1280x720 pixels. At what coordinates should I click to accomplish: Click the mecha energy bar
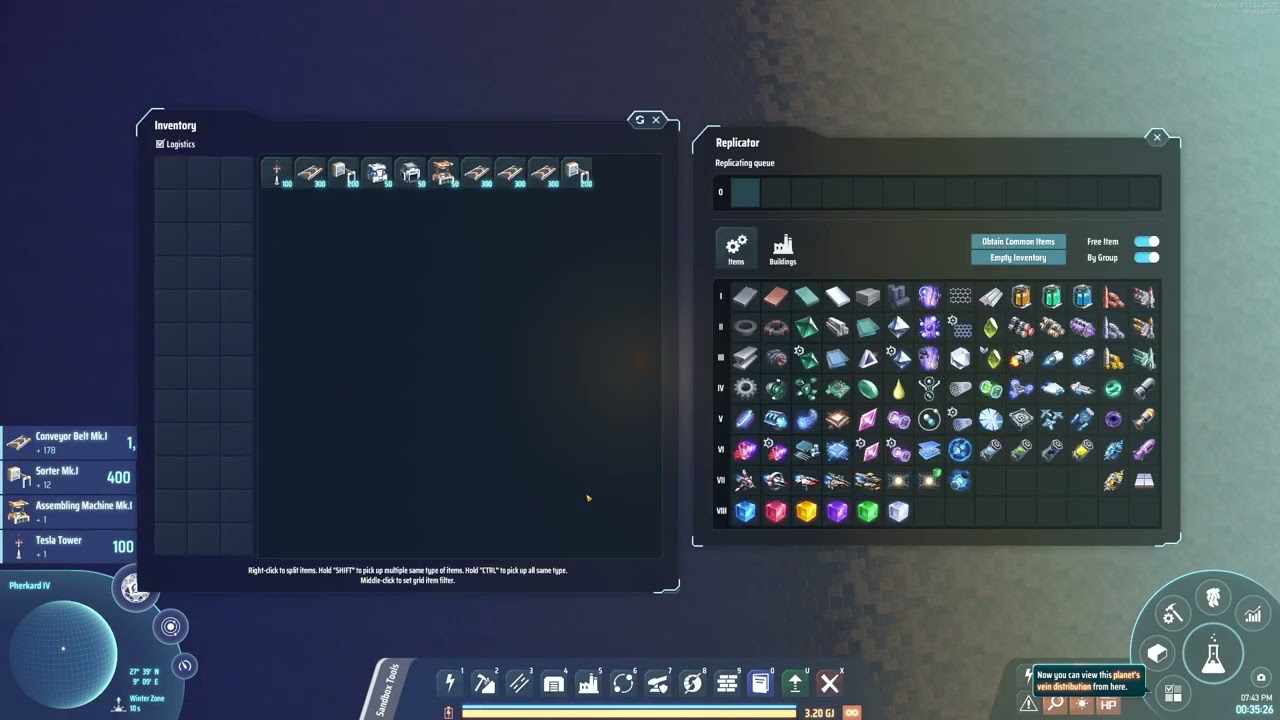(629, 713)
